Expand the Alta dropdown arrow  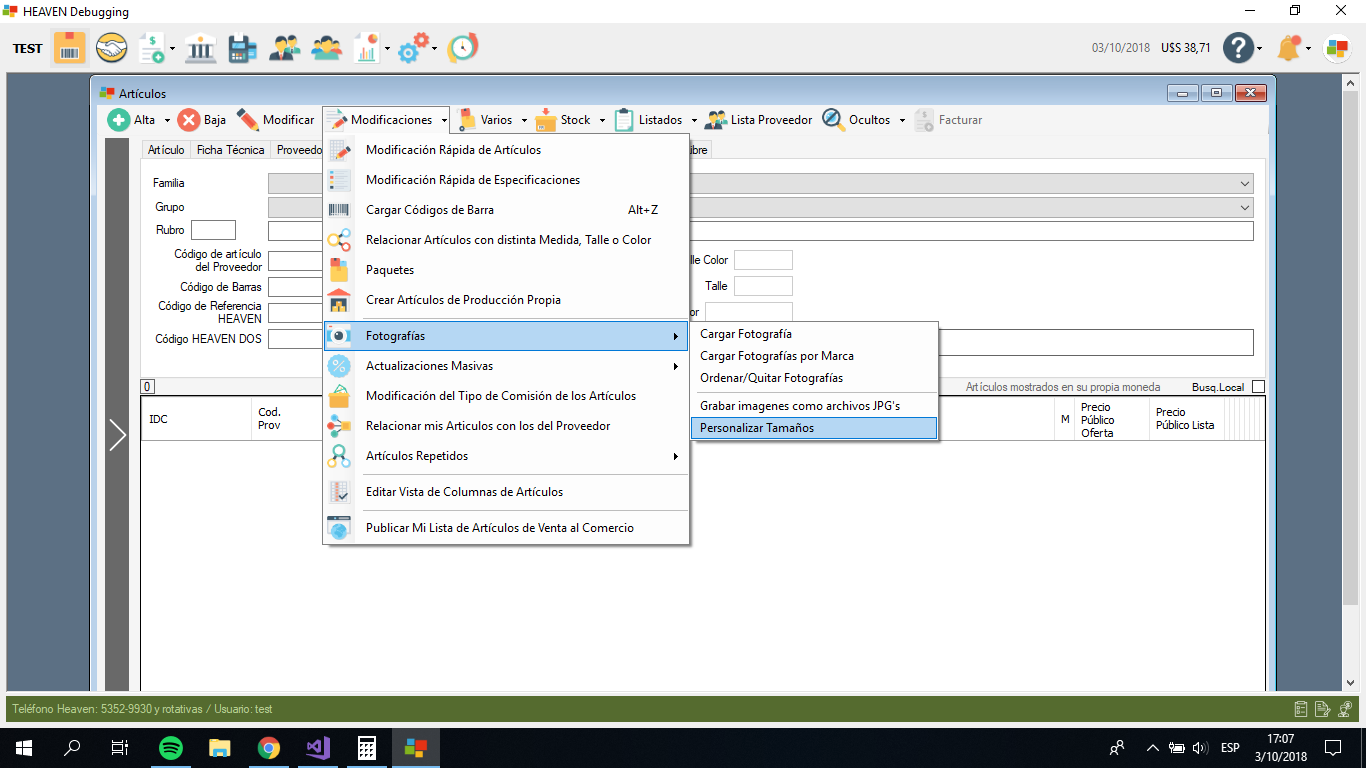[x=167, y=120]
